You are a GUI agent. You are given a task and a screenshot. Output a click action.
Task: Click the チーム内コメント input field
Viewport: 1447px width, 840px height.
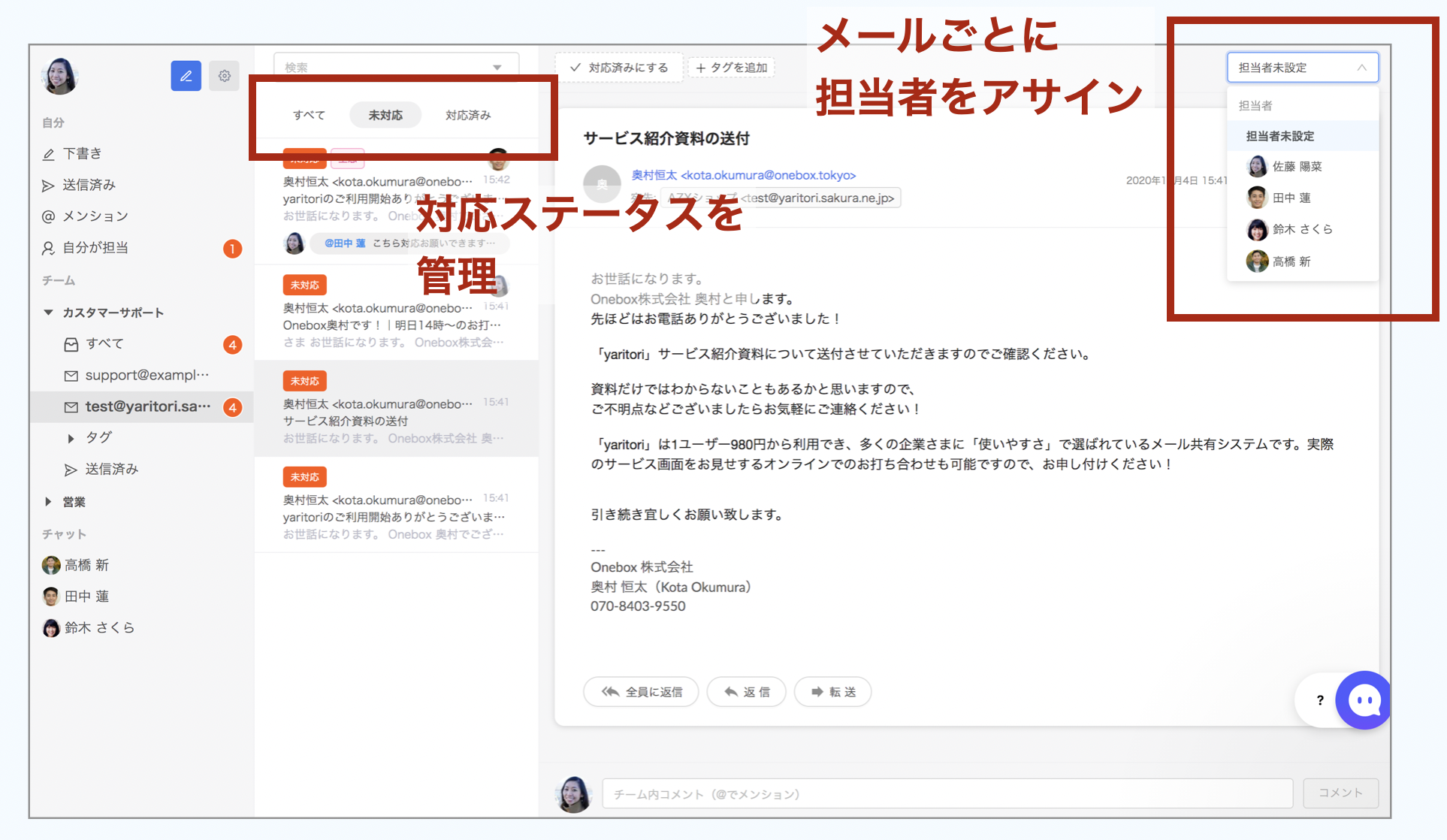[x=947, y=793]
